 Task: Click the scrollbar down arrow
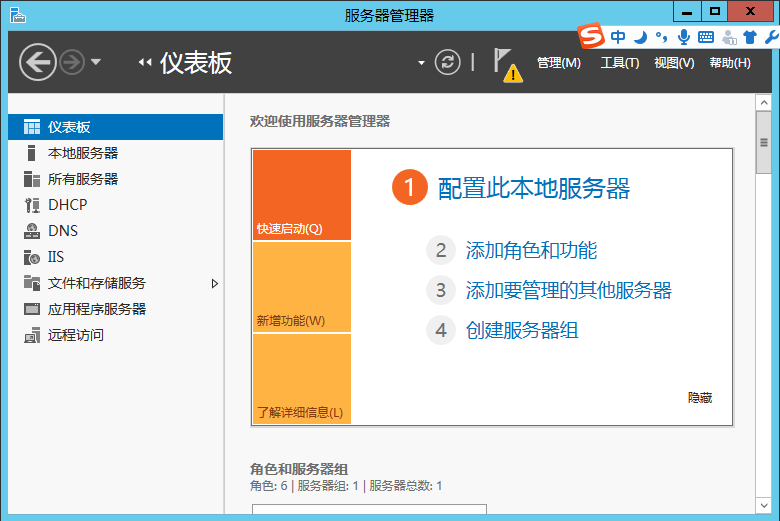pyautogui.click(x=764, y=506)
